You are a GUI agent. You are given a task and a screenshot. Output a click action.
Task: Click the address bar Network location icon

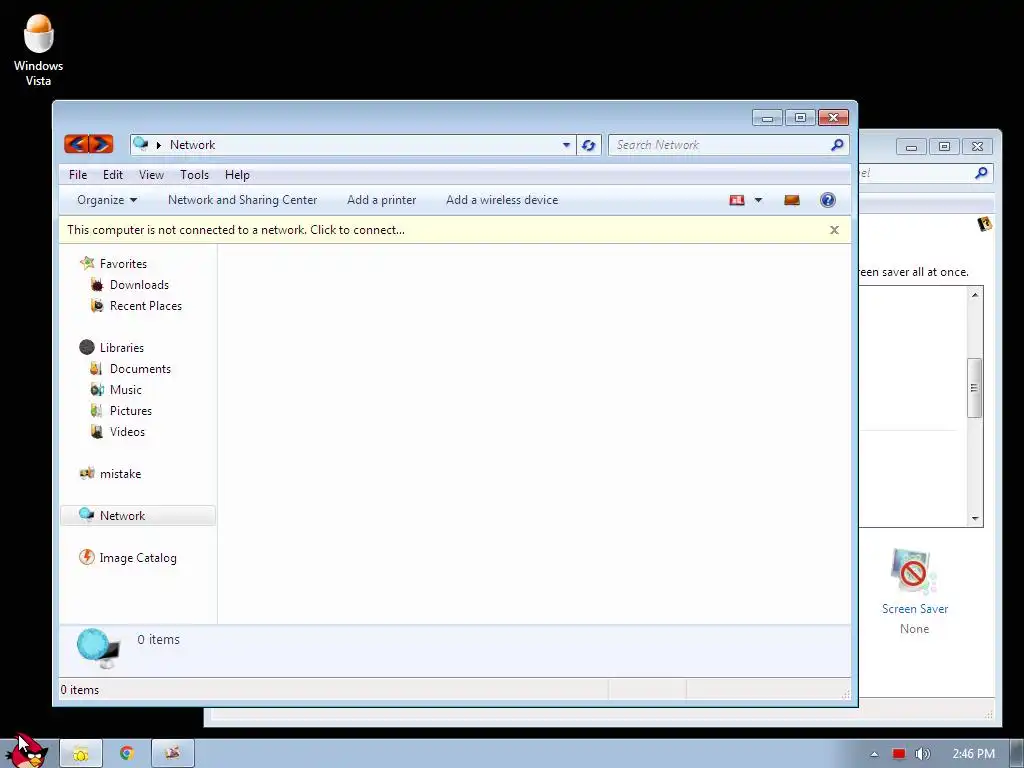[140, 144]
